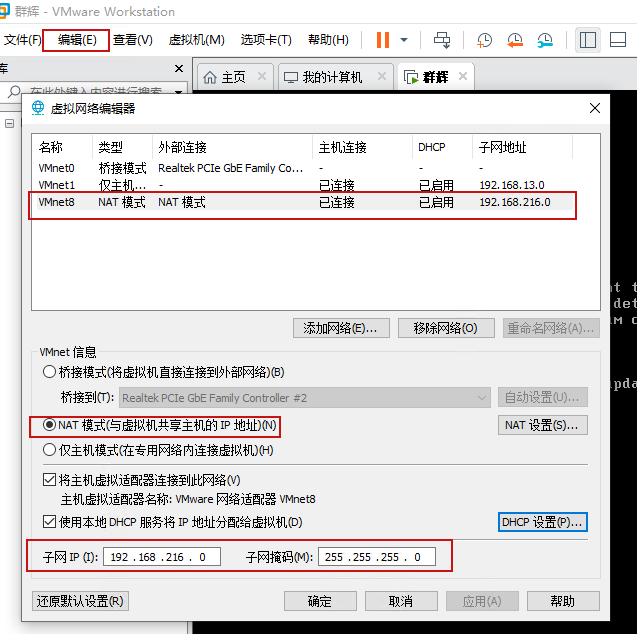
Task: Click the 名称 column header
Action: (x=64, y=147)
